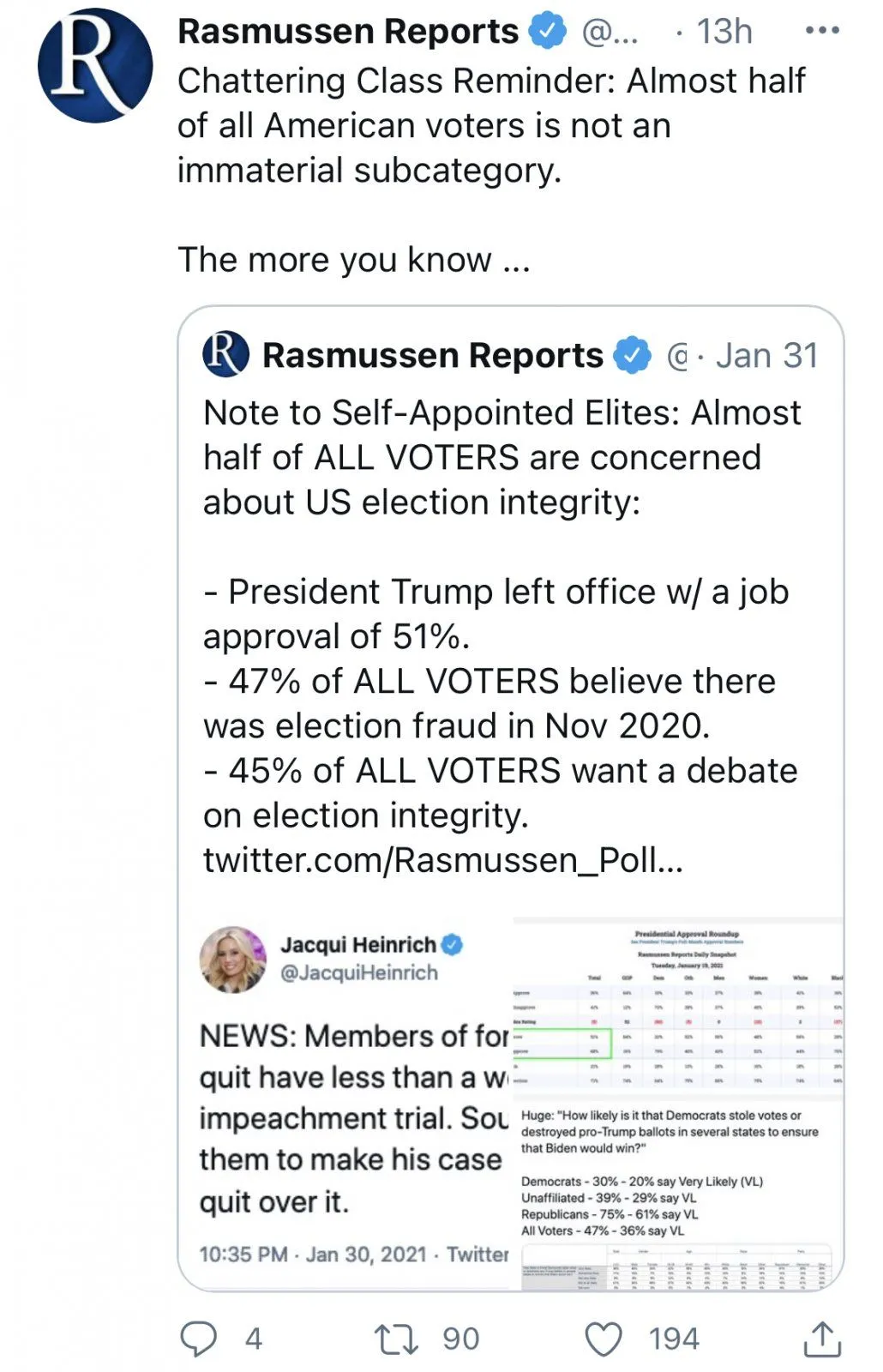This screenshot has width=883, height=1372.
Task: Click top Rasmussen Reports account name
Action: (x=347, y=32)
